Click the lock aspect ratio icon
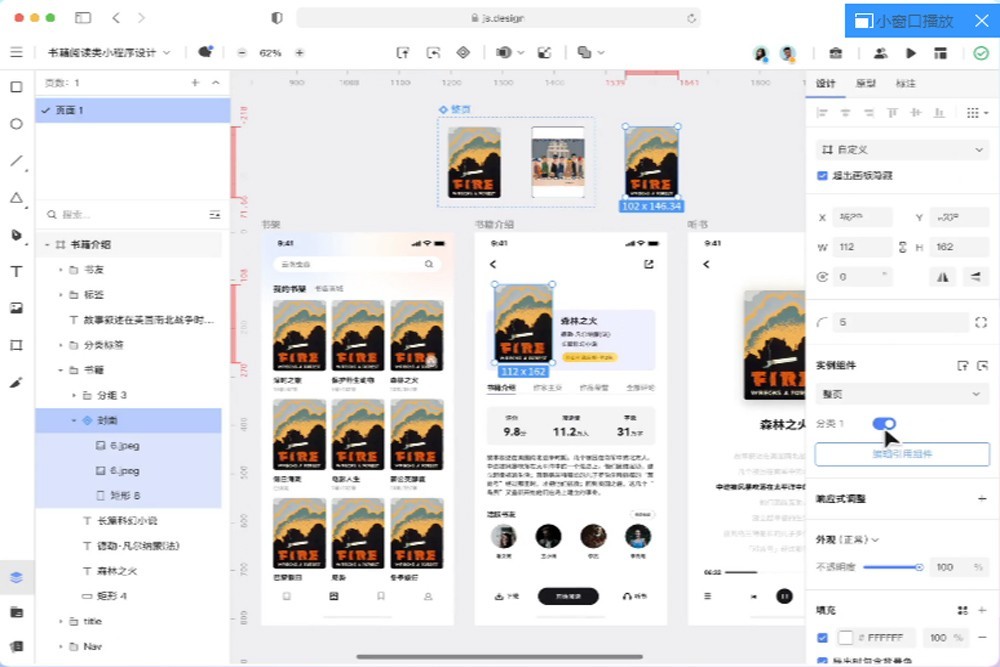1000x667 pixels. coord(902,247)
